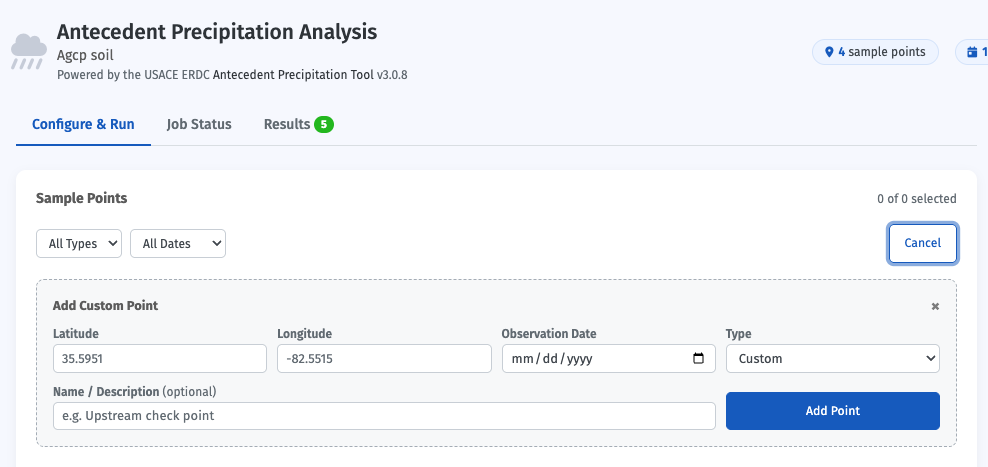Click the Observation Date field

[x=609, y=359]
